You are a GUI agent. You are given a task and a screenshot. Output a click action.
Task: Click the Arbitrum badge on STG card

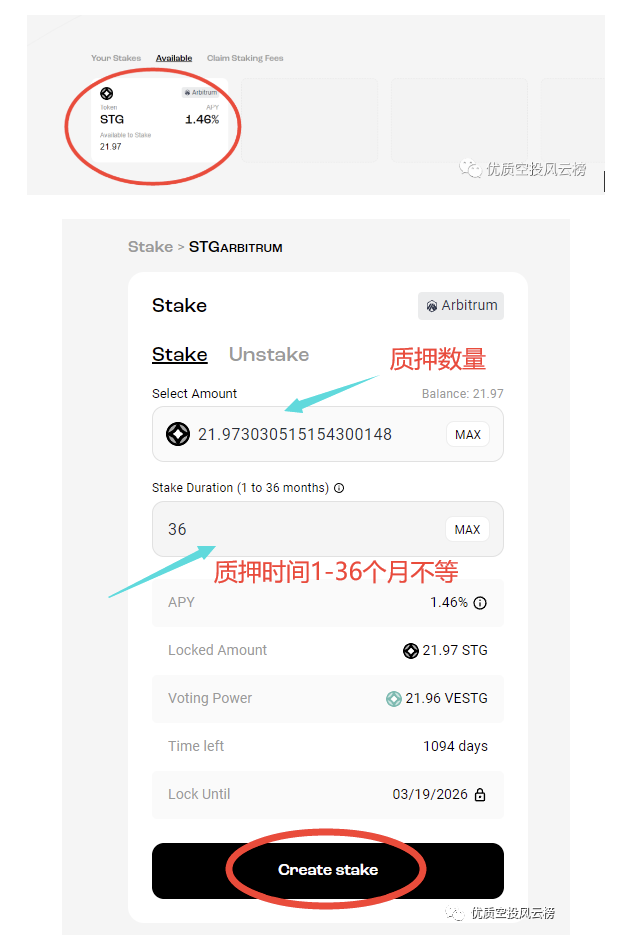pos(201,93)
